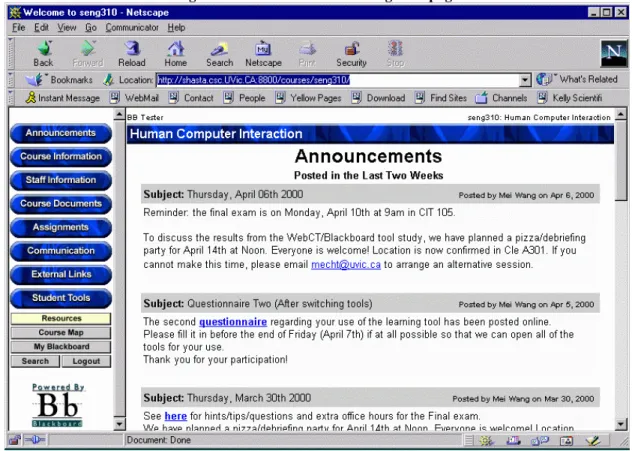Click the Download bookmark

(x=378, y=98)
